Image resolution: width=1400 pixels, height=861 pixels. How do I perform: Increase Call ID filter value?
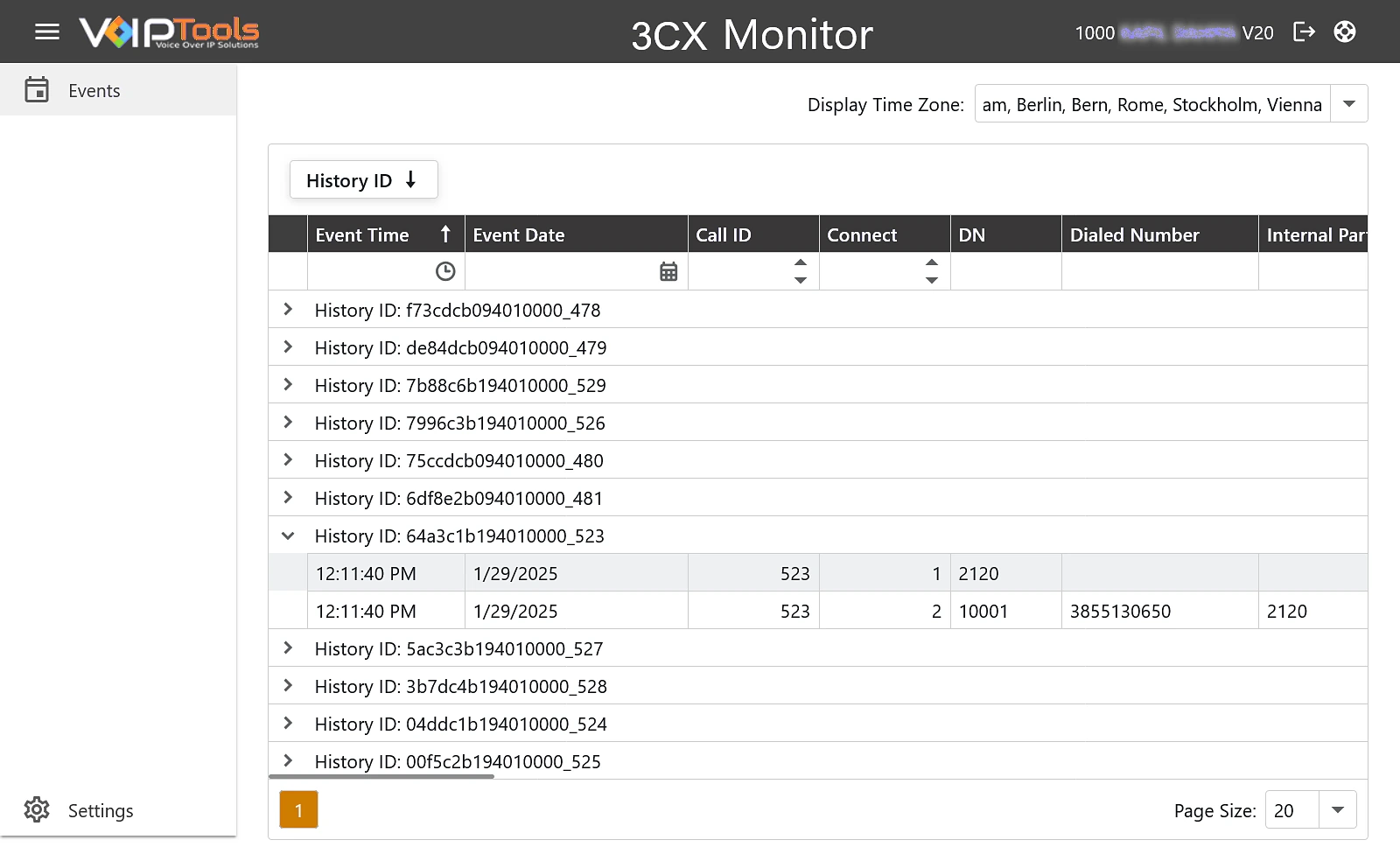coord(800,262)
